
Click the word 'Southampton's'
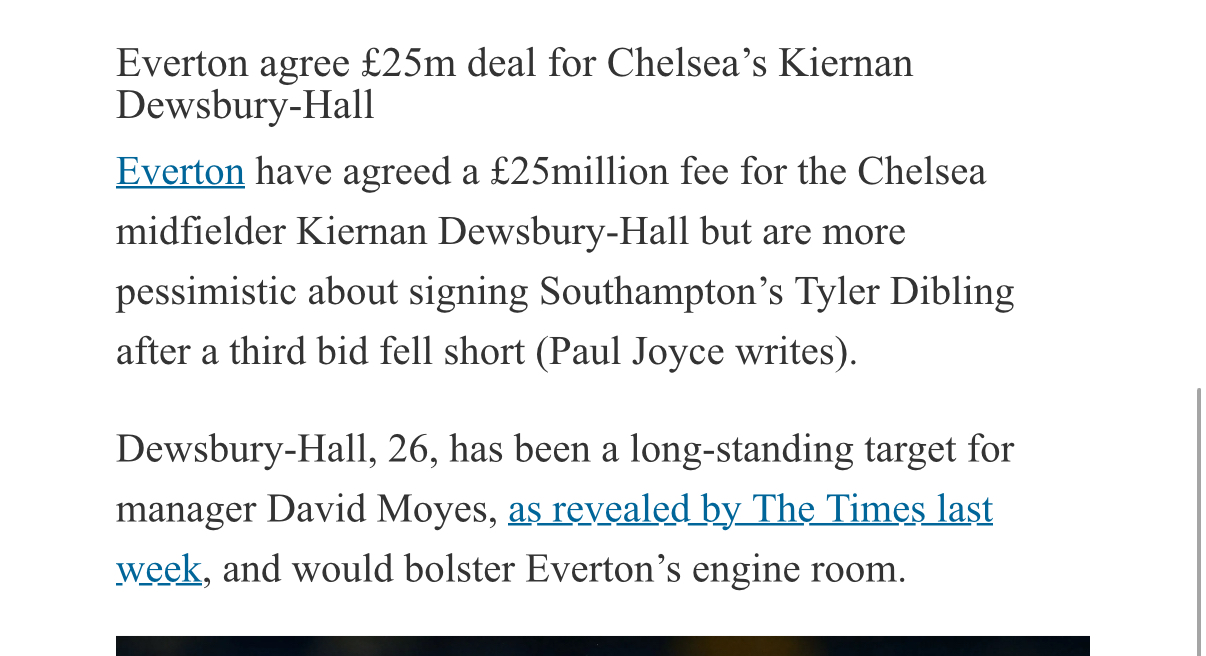click(x=660, y=292)
